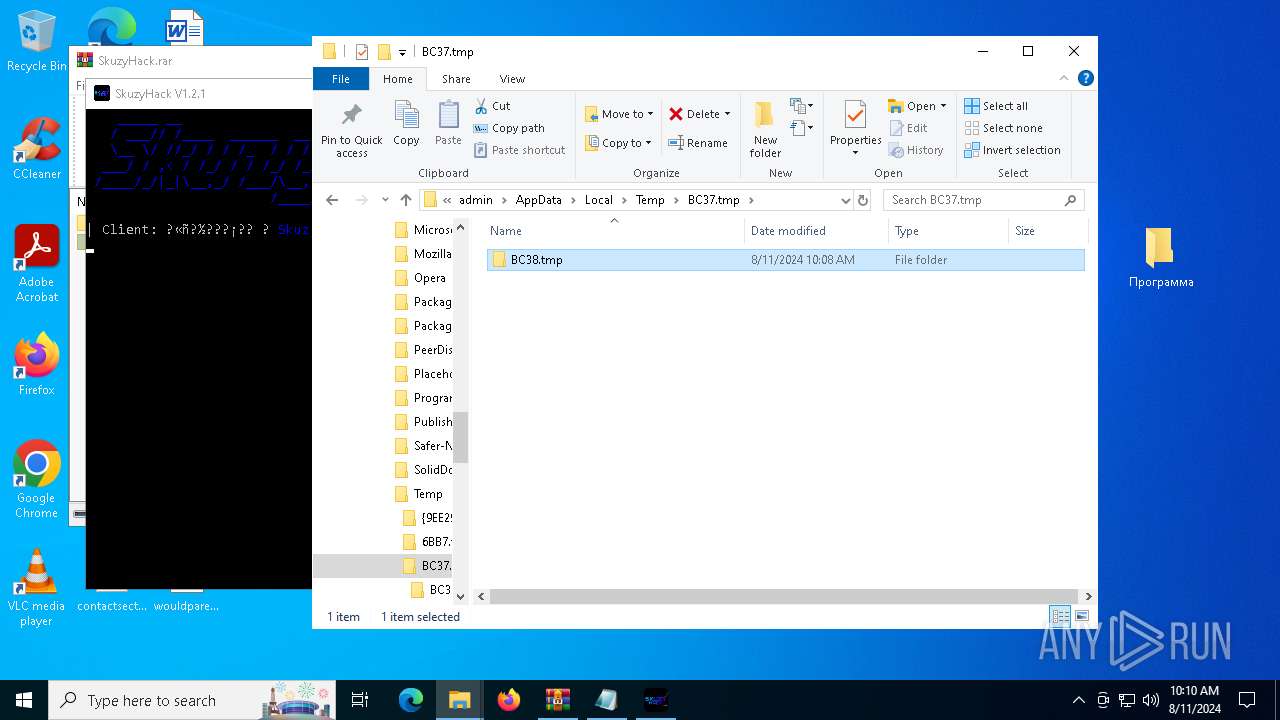The image size is (1280, 720).
Task: Collapse the ribbon with the chevron
Action: 1064,78
